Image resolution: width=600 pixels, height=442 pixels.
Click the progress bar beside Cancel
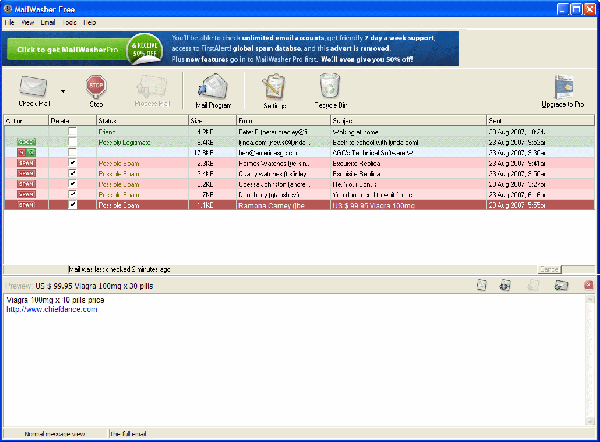(x=578, y=269)
